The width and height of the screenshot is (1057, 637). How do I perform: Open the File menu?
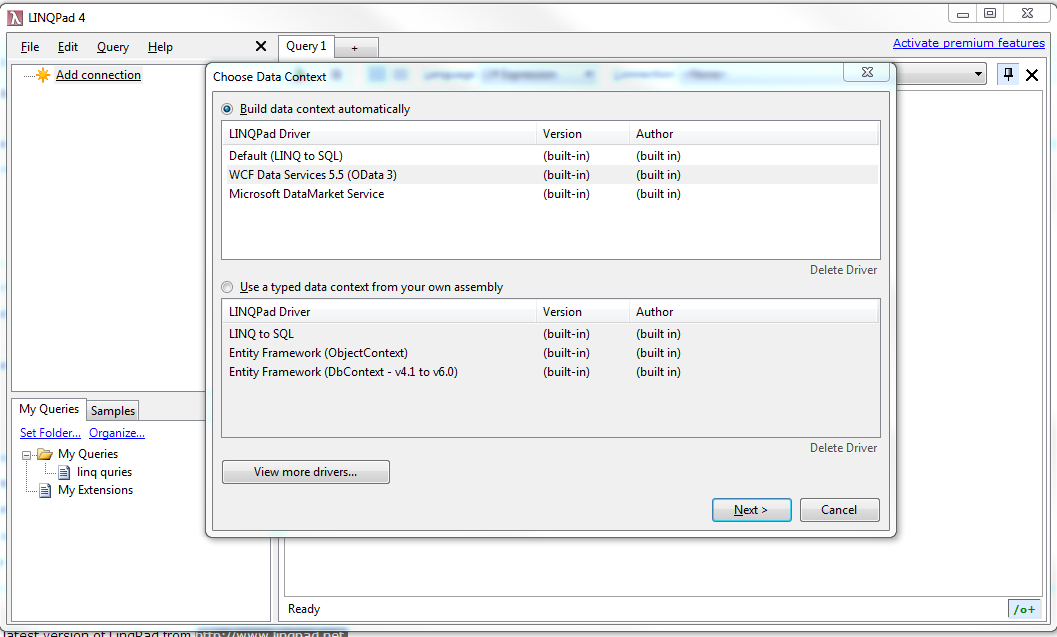click(30, 47)
